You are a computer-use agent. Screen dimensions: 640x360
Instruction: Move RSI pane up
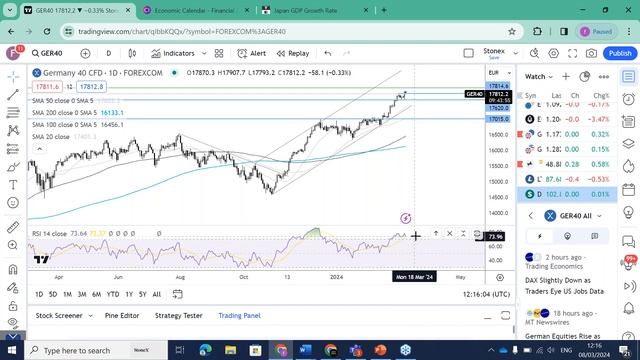point(436,233)
